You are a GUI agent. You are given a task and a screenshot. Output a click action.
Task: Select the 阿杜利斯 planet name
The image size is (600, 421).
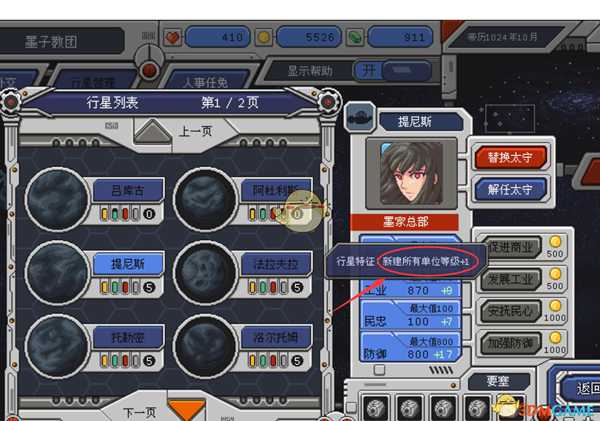(x=276, y=190)
